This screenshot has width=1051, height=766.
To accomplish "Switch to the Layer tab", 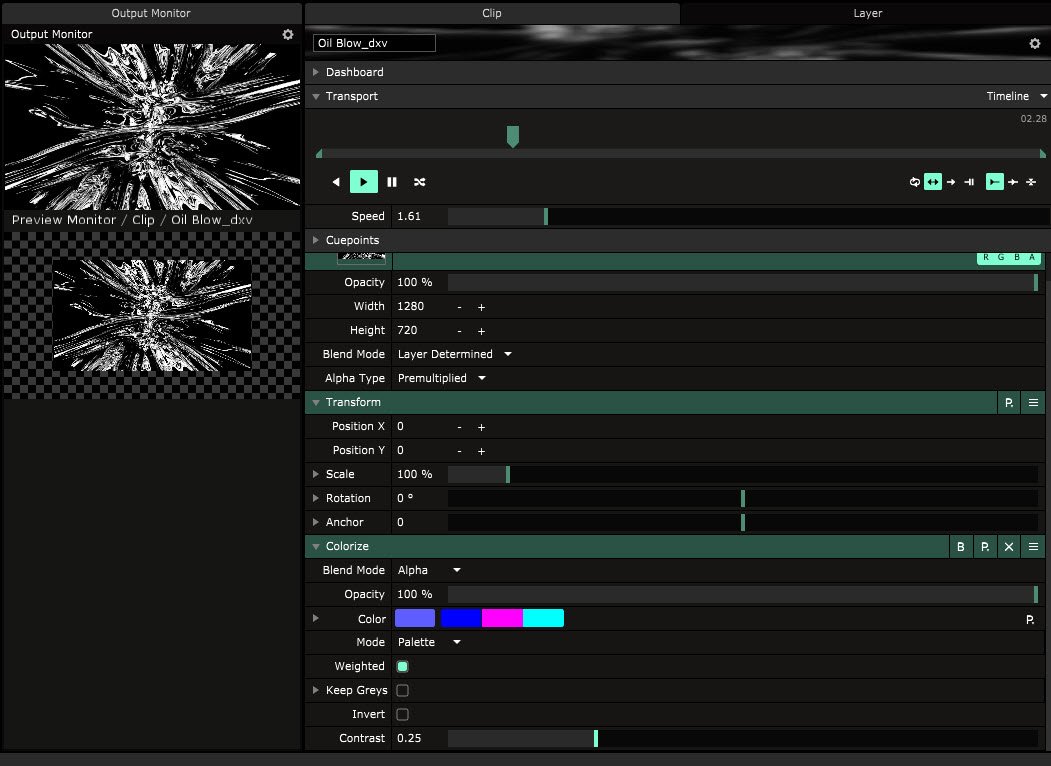I will [x=867, y=14].
